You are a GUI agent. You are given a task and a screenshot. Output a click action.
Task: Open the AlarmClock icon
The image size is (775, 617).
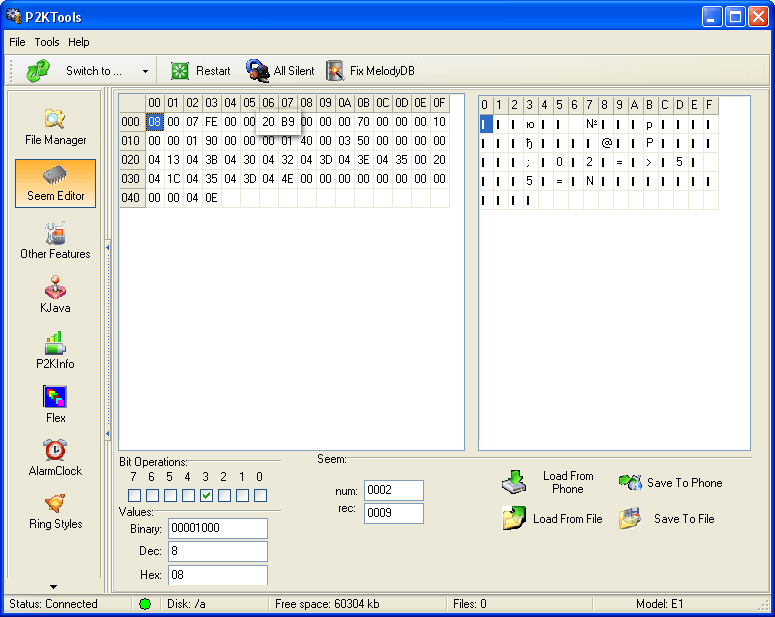tap(55, 450)
